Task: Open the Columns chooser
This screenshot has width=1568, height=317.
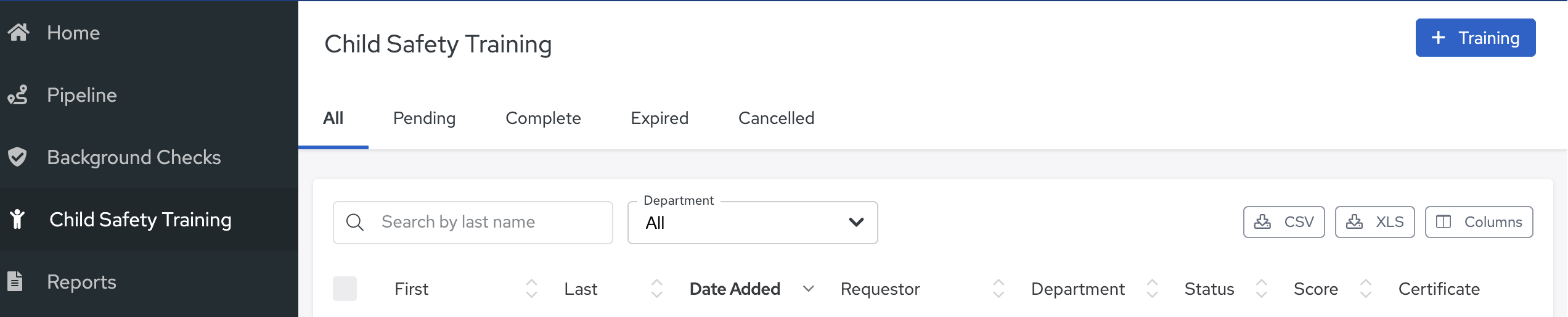Action: coord(1479,222)
